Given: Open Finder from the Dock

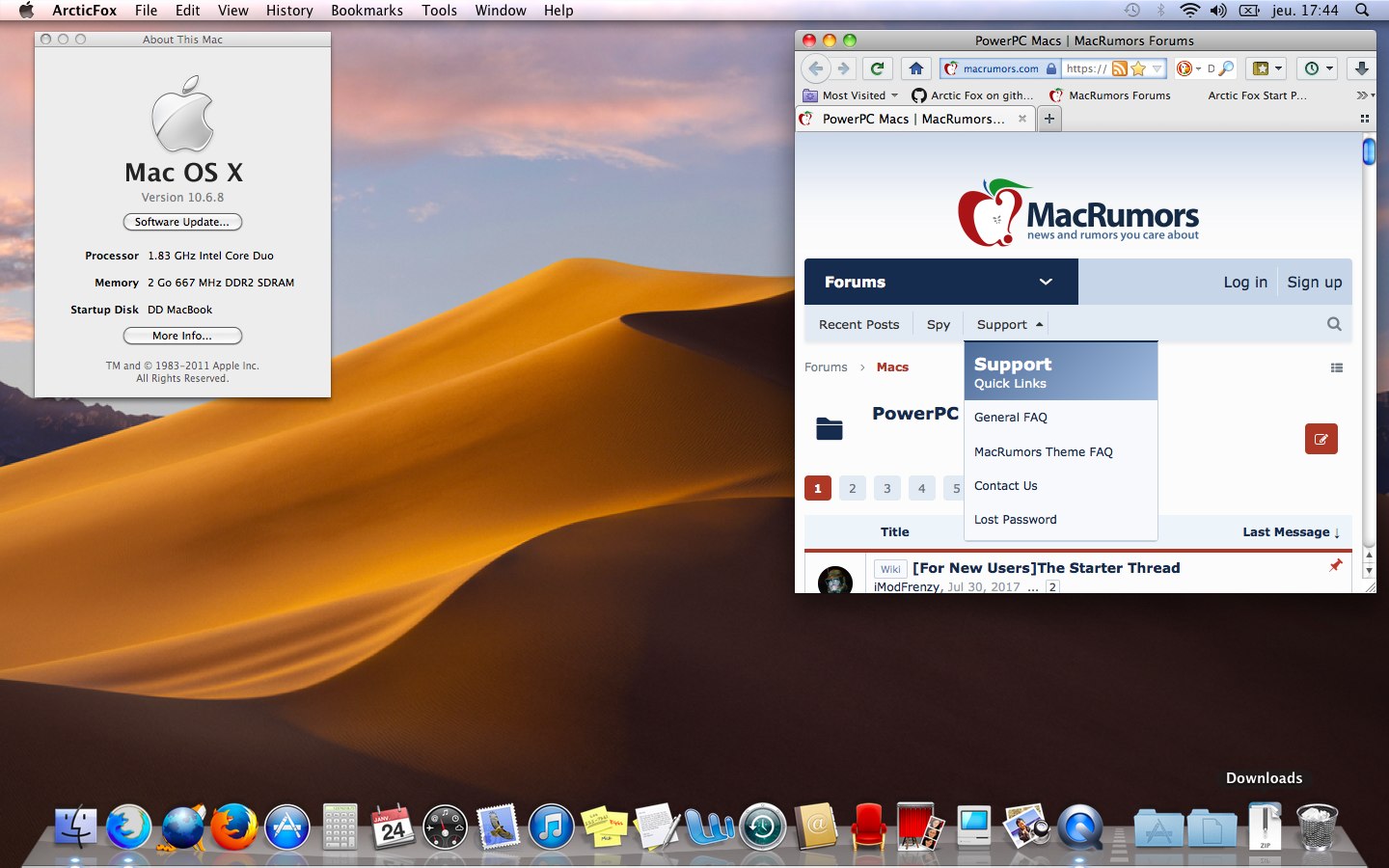Looking at the screenshot, I should 75,827.
